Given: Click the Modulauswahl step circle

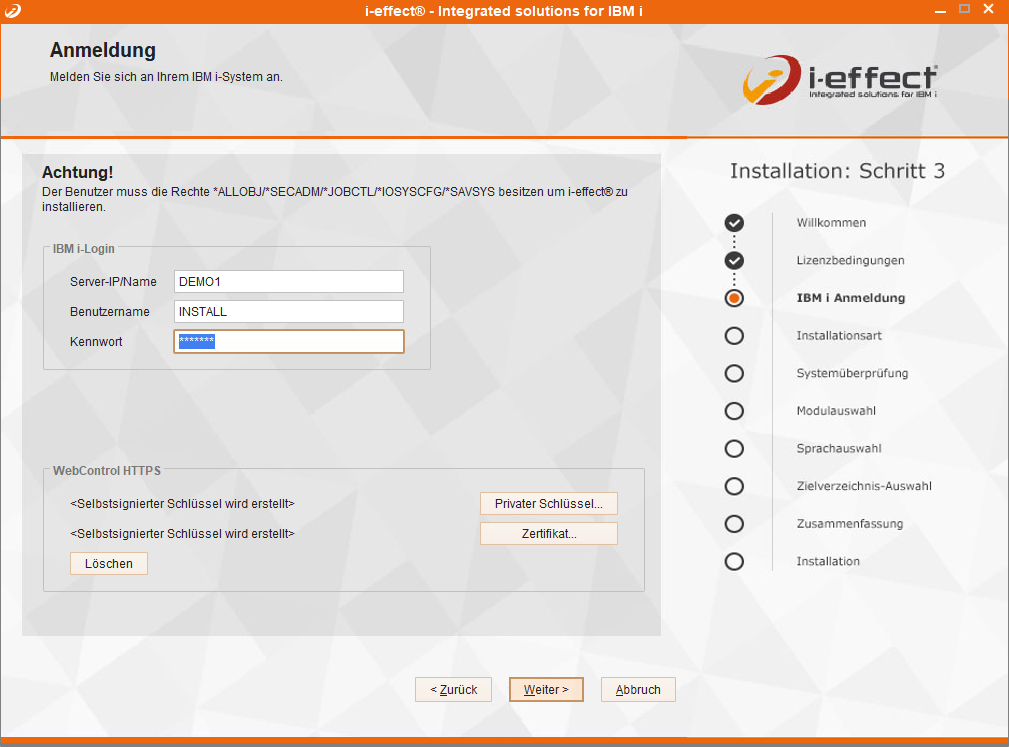Looking at the screenshot, I should tap(734, 411).
